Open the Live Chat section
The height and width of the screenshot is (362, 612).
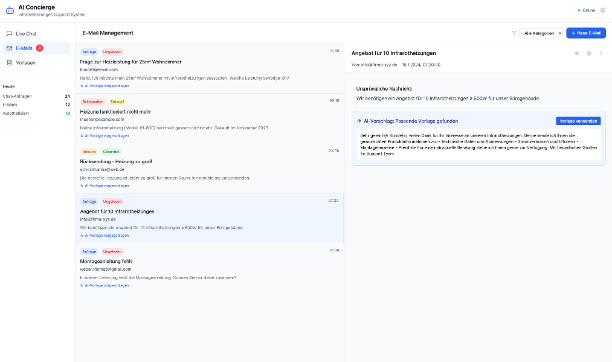coord(36,34)
